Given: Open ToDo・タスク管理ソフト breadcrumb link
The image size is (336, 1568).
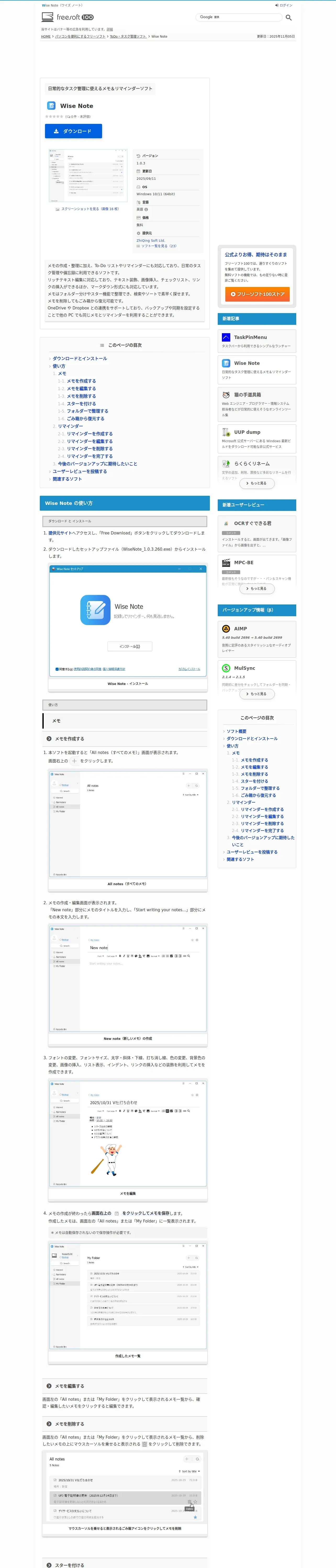Looking at the screenshot, I should click(x=128, y=37).
